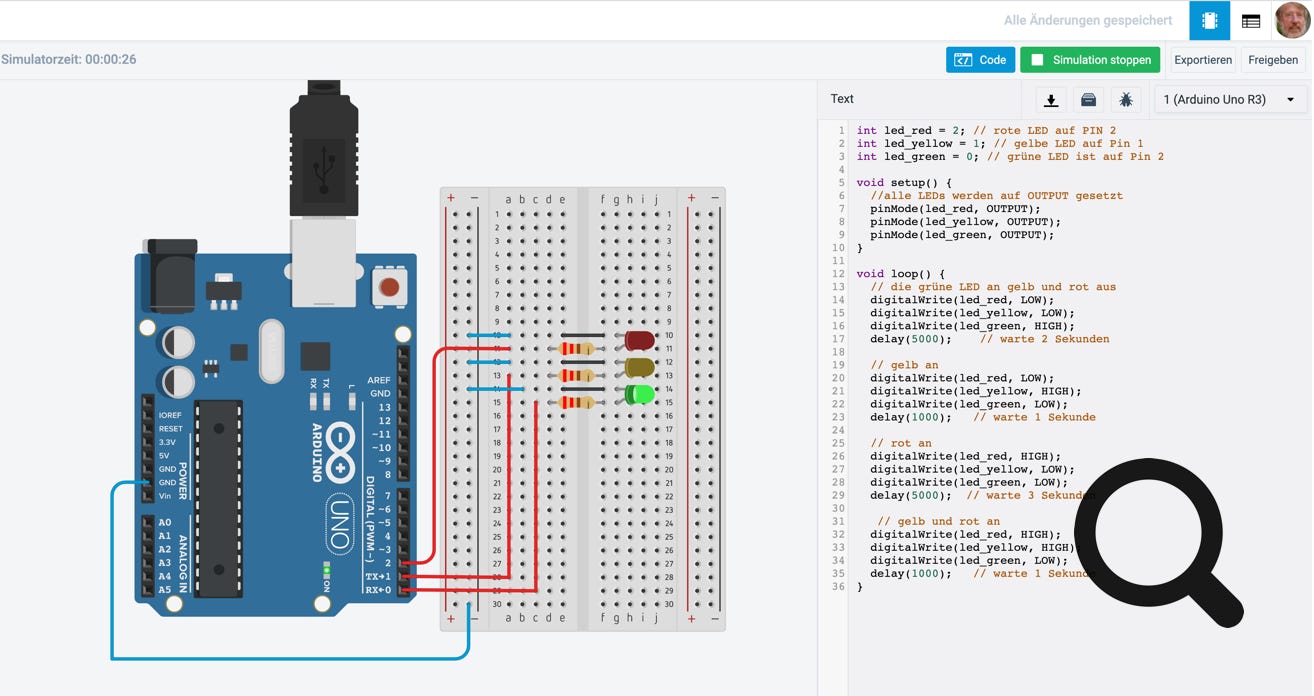Click the bottom resistor on breadboard row 15
This screenshot has height=696, width=1314.
click(577, 402)
